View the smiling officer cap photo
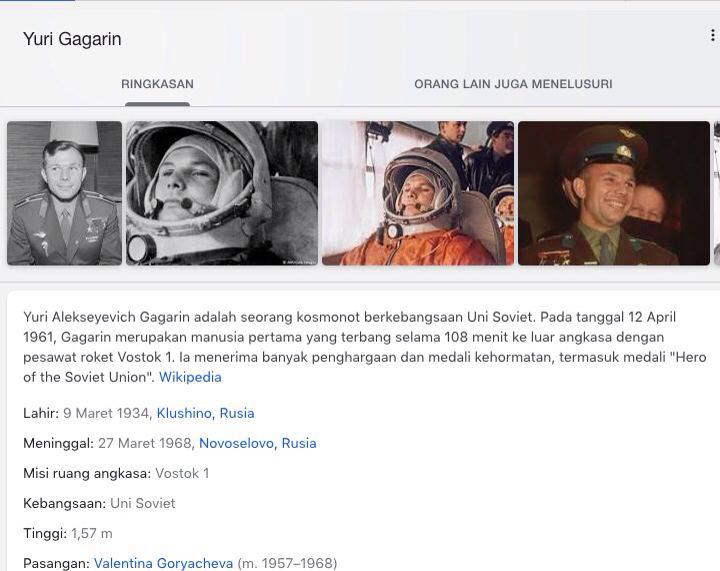The width and height of the screenshot is (720, 571). (614, 193)
